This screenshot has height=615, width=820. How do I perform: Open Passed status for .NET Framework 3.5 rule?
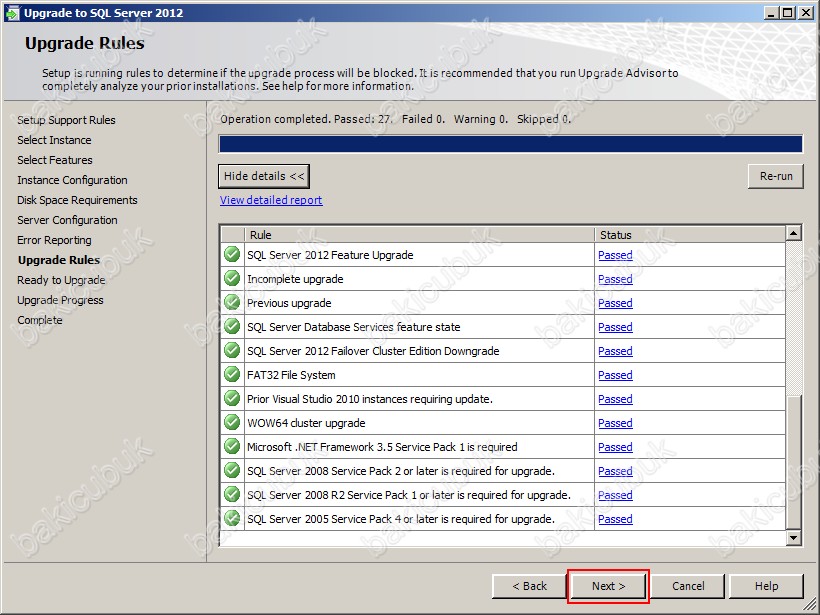[x=615, y=447]
